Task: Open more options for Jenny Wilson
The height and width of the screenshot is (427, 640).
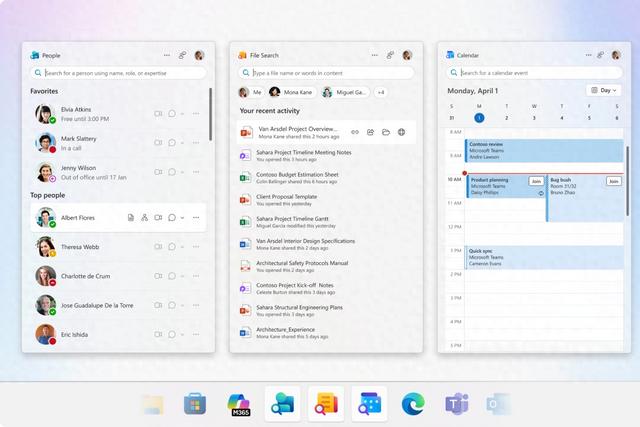Action: 196,172
